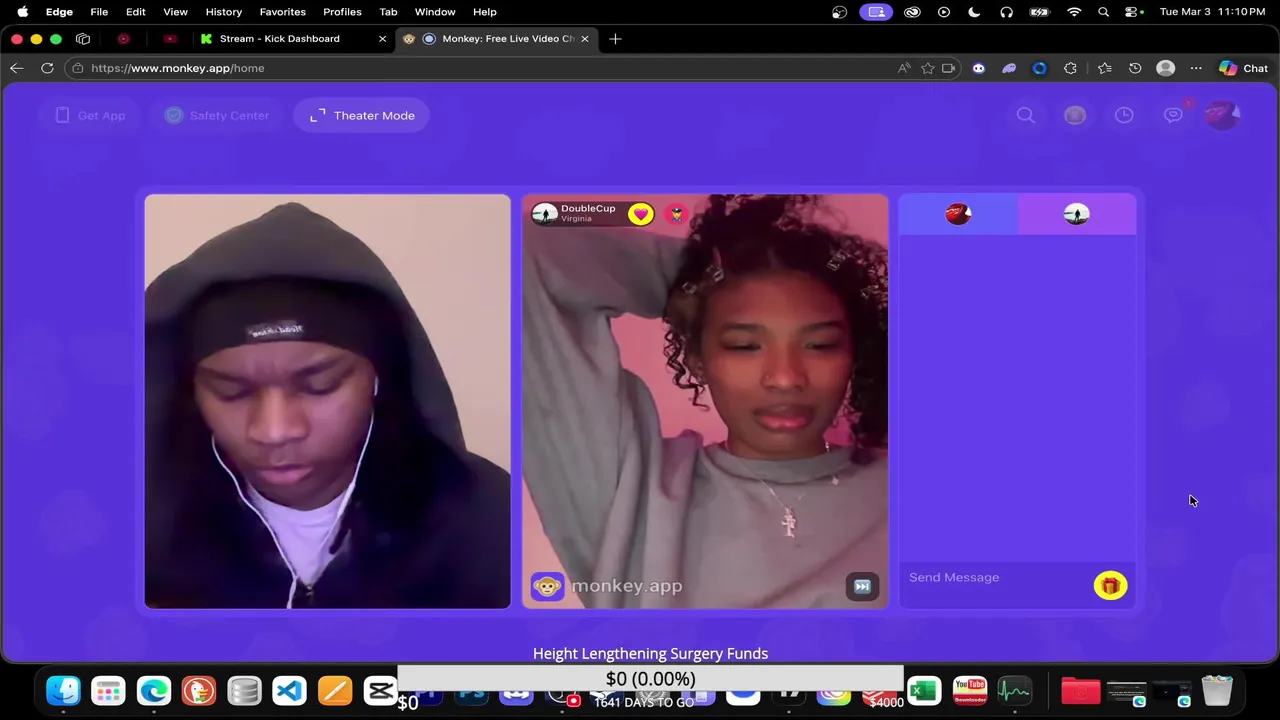Open Wi-Fi status menu
The width and height of the screenshot is (1280, 720).
1074,12
